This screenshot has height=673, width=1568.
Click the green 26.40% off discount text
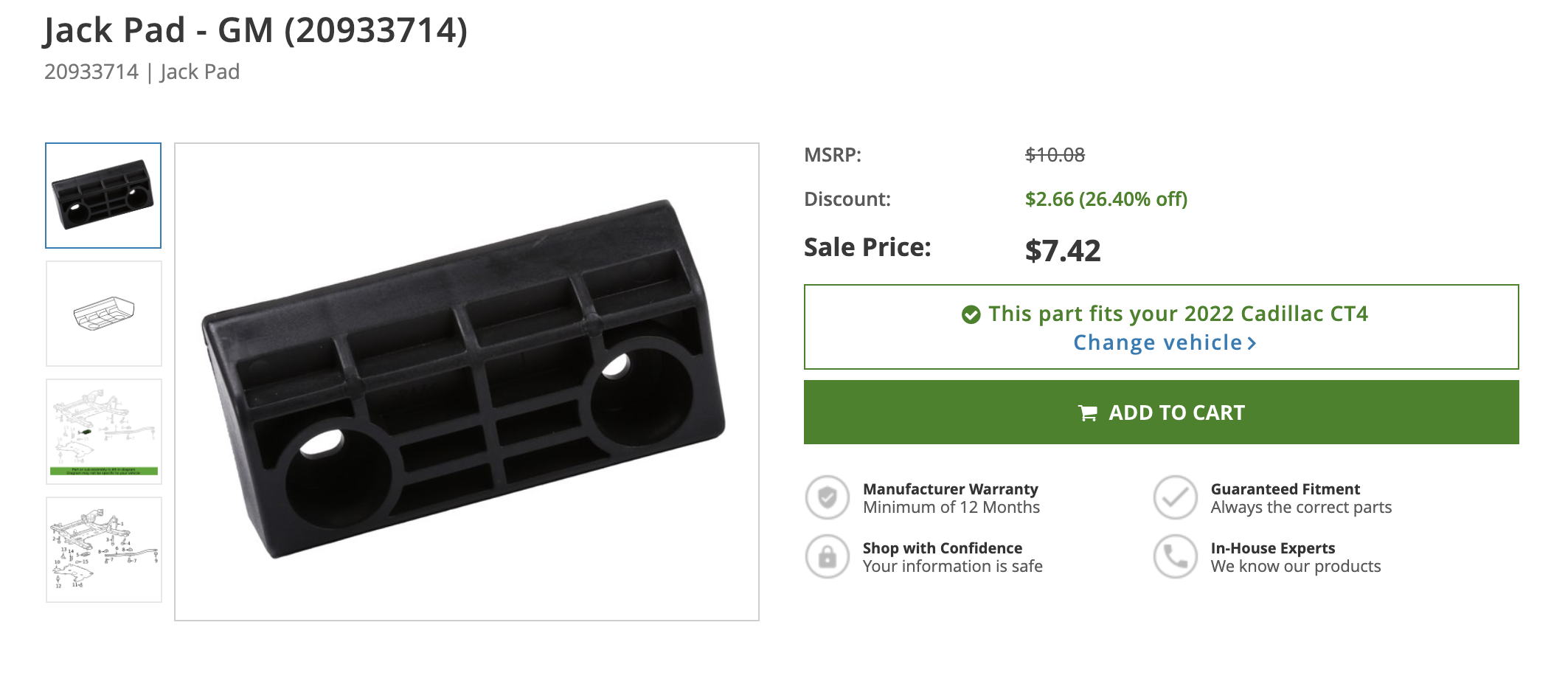(1106, 199)
